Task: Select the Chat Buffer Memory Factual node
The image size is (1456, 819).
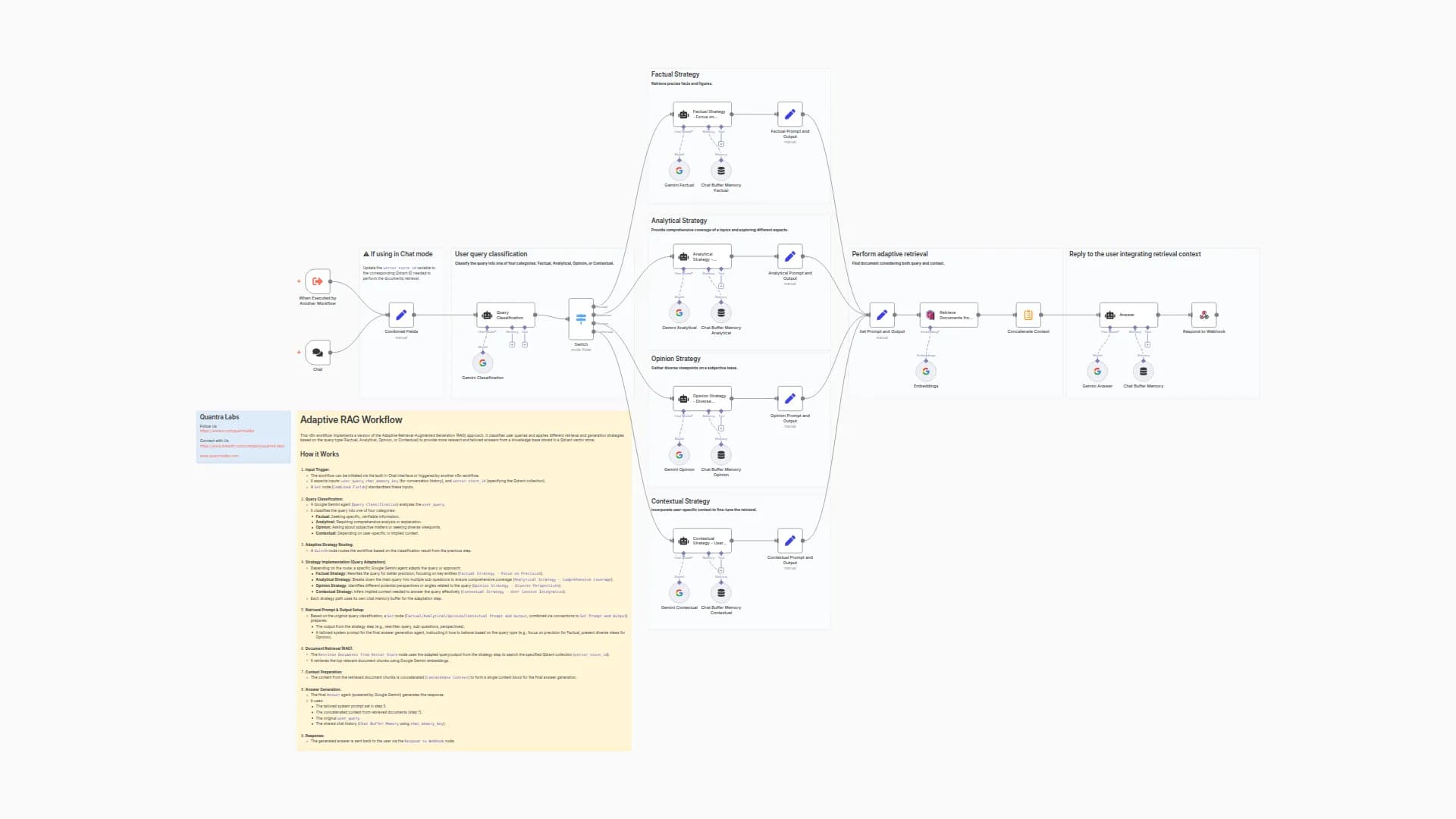Action: click(720, 171)
